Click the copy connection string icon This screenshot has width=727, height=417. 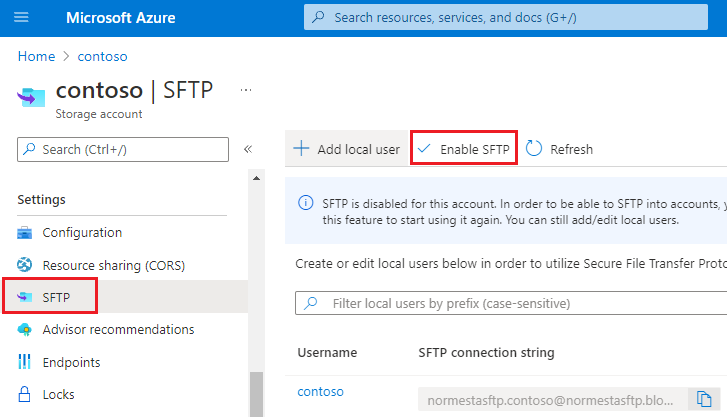point(704,397)
